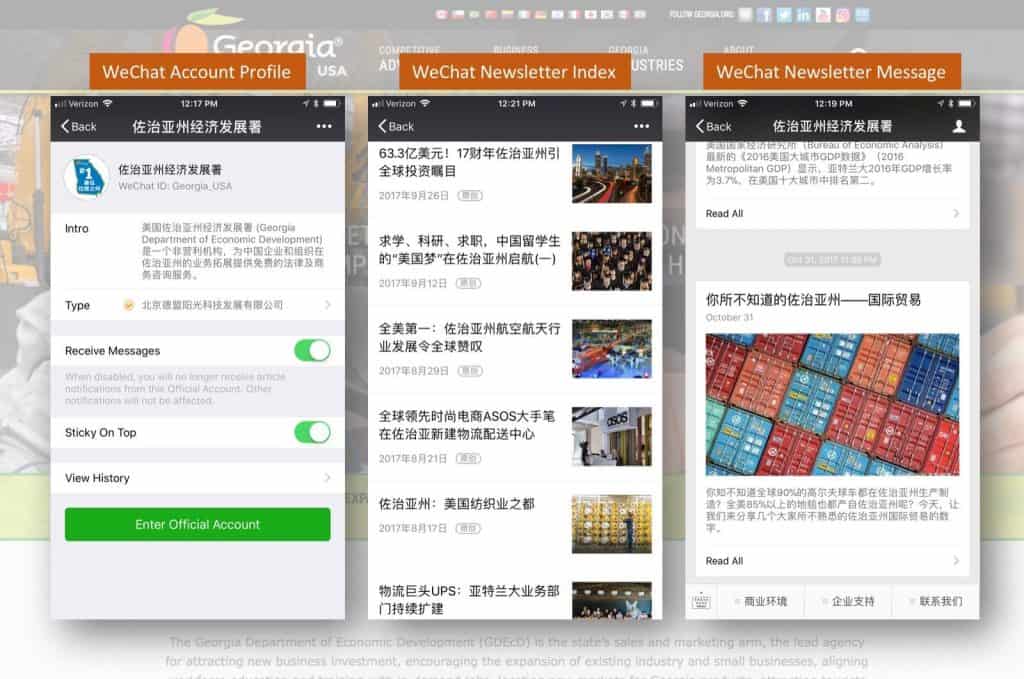Toggle the Sticky On Top switch
Image resolution: width=1024 pixels, height=679 pixels.
(x=312, y=432)
